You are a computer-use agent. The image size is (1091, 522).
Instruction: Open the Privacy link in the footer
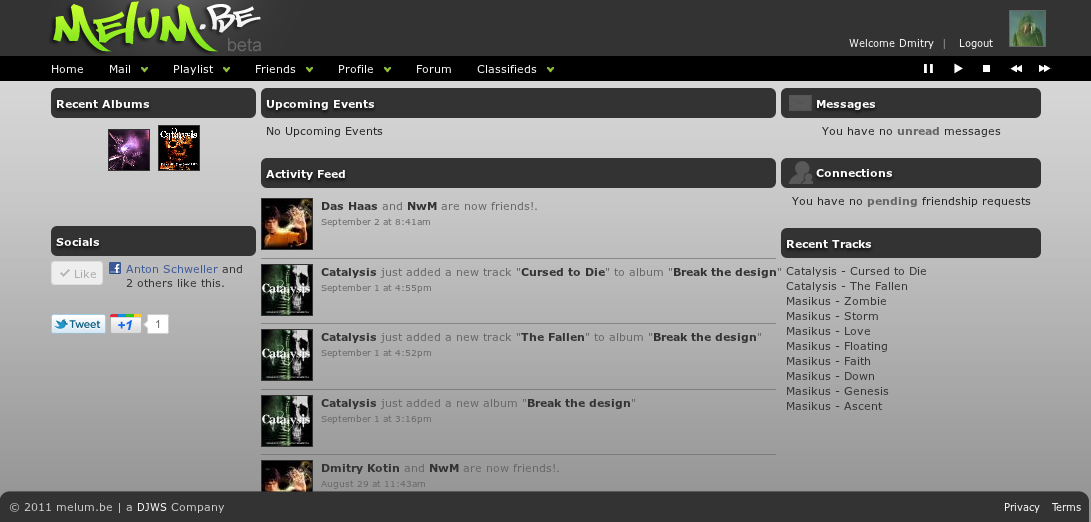[1021, 507]
